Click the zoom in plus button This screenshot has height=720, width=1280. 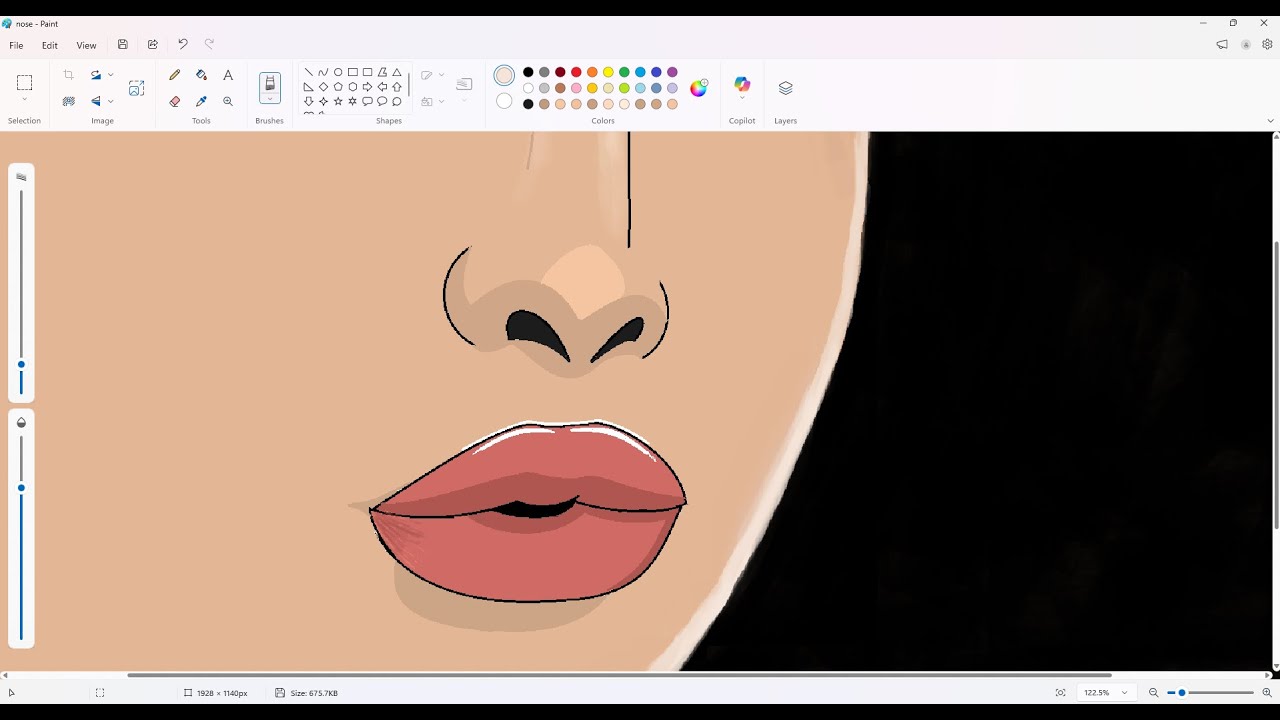(x=1267, y=693)
